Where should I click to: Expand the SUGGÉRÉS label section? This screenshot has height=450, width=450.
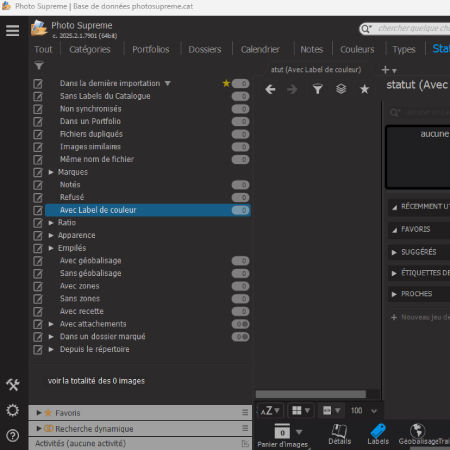pyautogui.click(x=394, y=252)
